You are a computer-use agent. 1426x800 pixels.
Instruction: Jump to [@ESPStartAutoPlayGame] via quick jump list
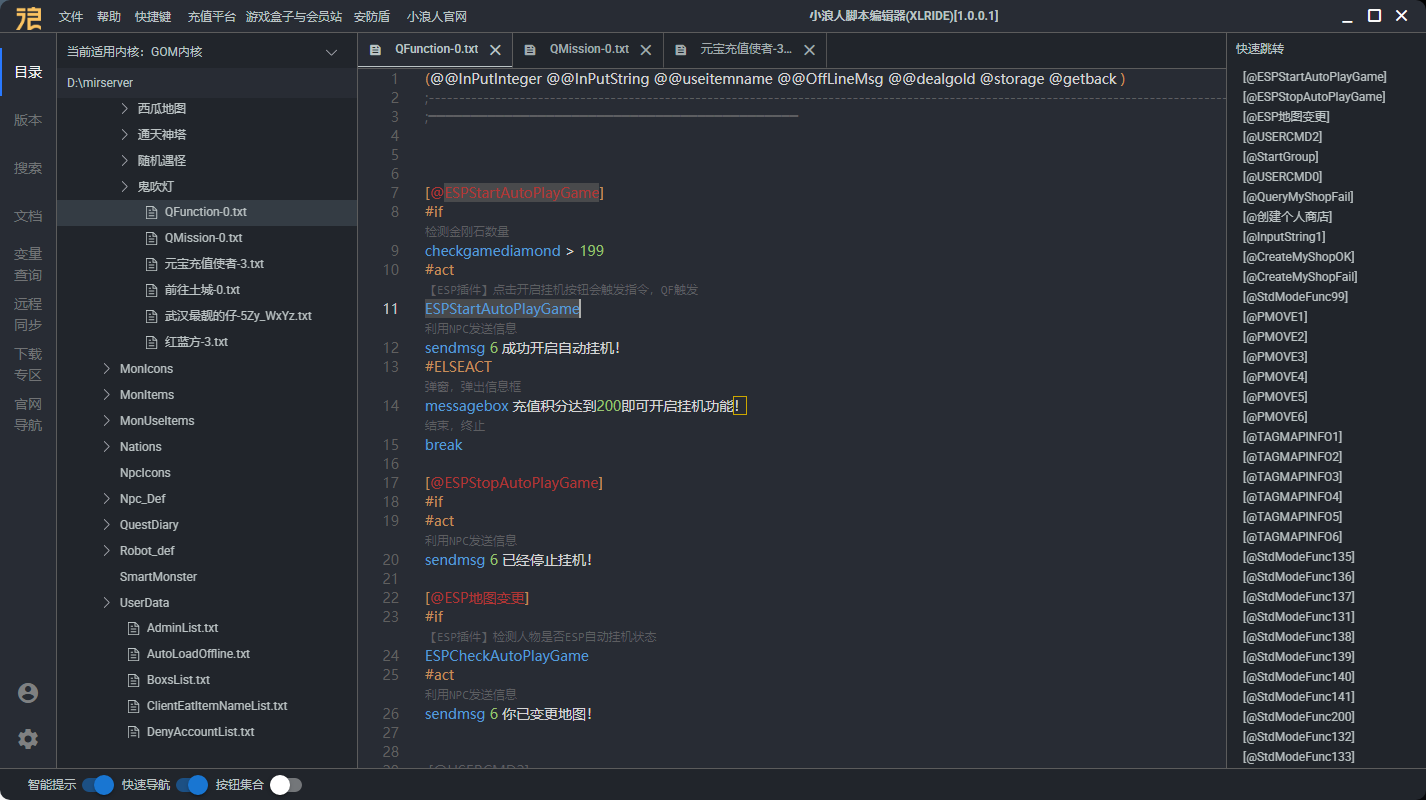pos(1316,76)
